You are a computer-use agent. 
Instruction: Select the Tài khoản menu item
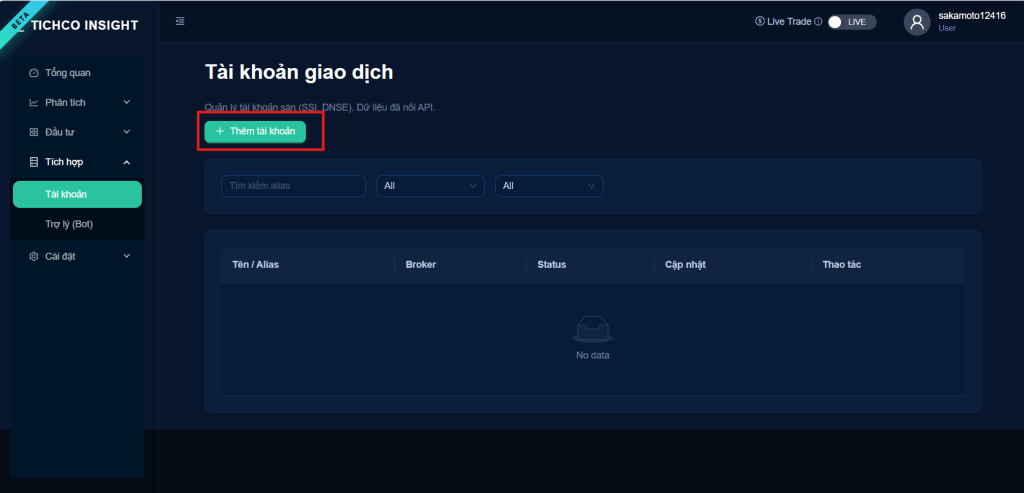[77, 194]
